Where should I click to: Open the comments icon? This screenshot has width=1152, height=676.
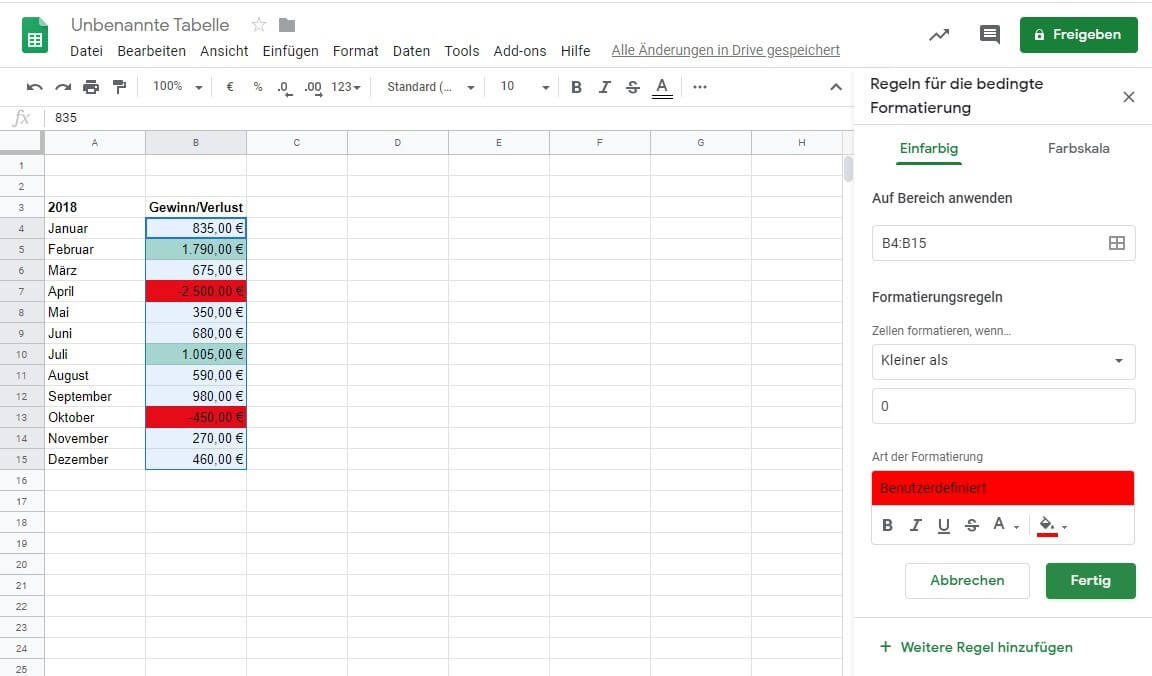[990, 35]
